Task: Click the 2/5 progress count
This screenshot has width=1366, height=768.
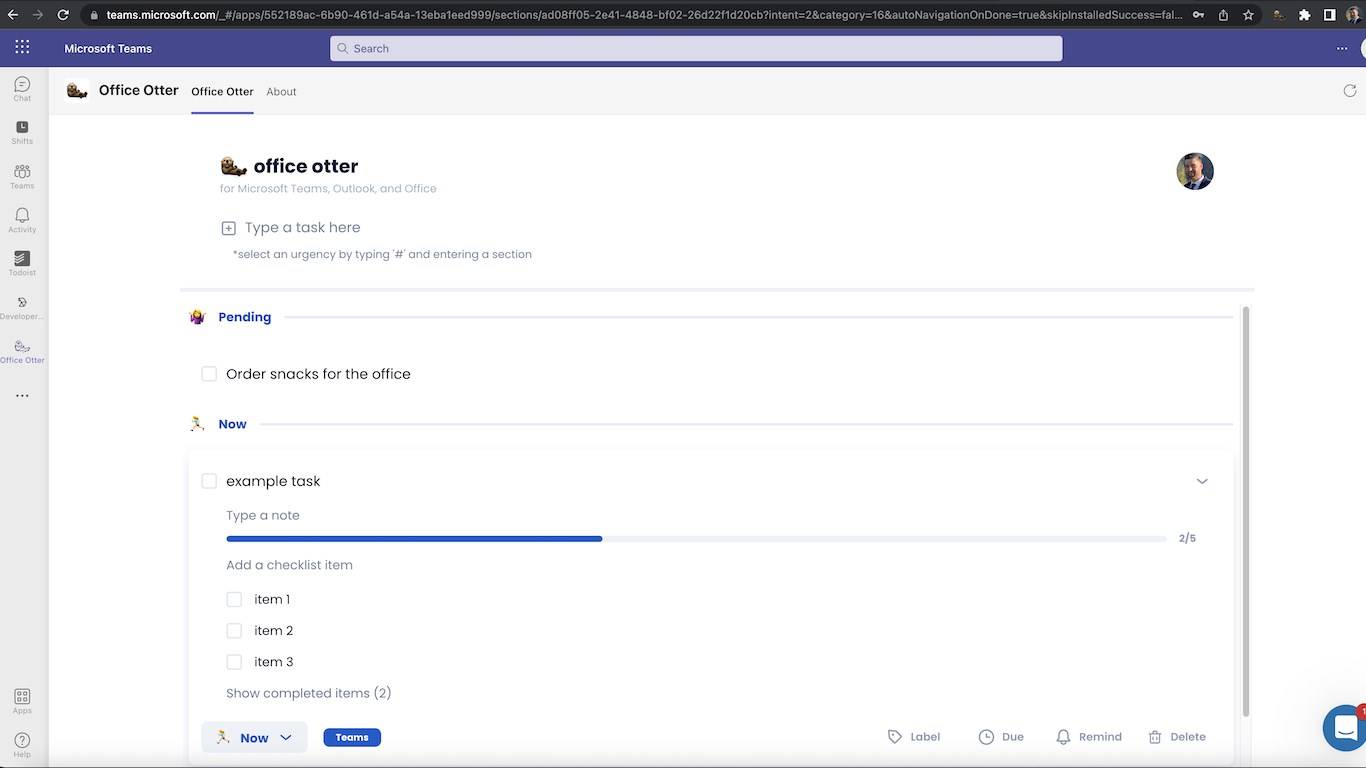Action: [1187, 539]
